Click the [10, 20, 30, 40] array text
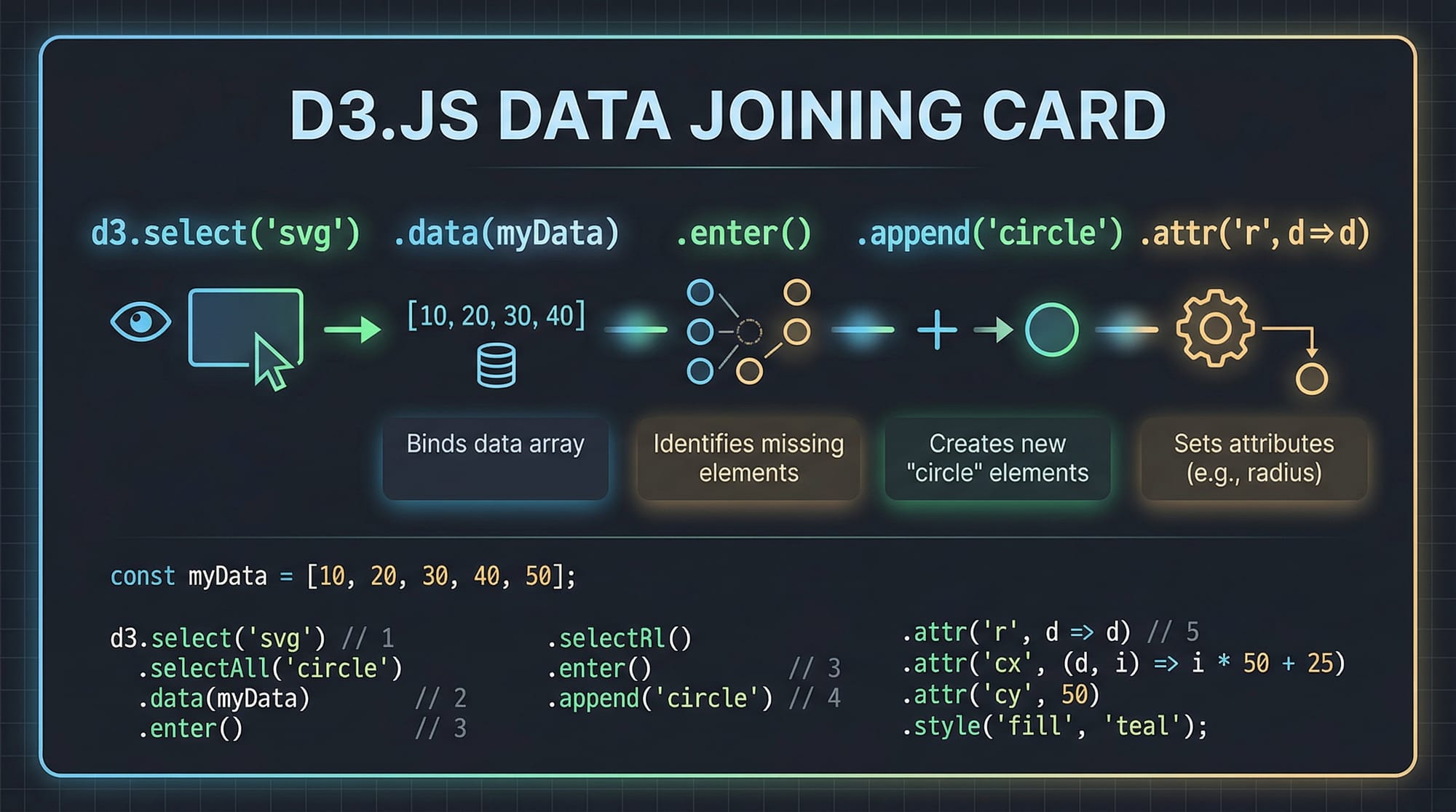This screenshot has height=812, width=1456. (496, 316)
